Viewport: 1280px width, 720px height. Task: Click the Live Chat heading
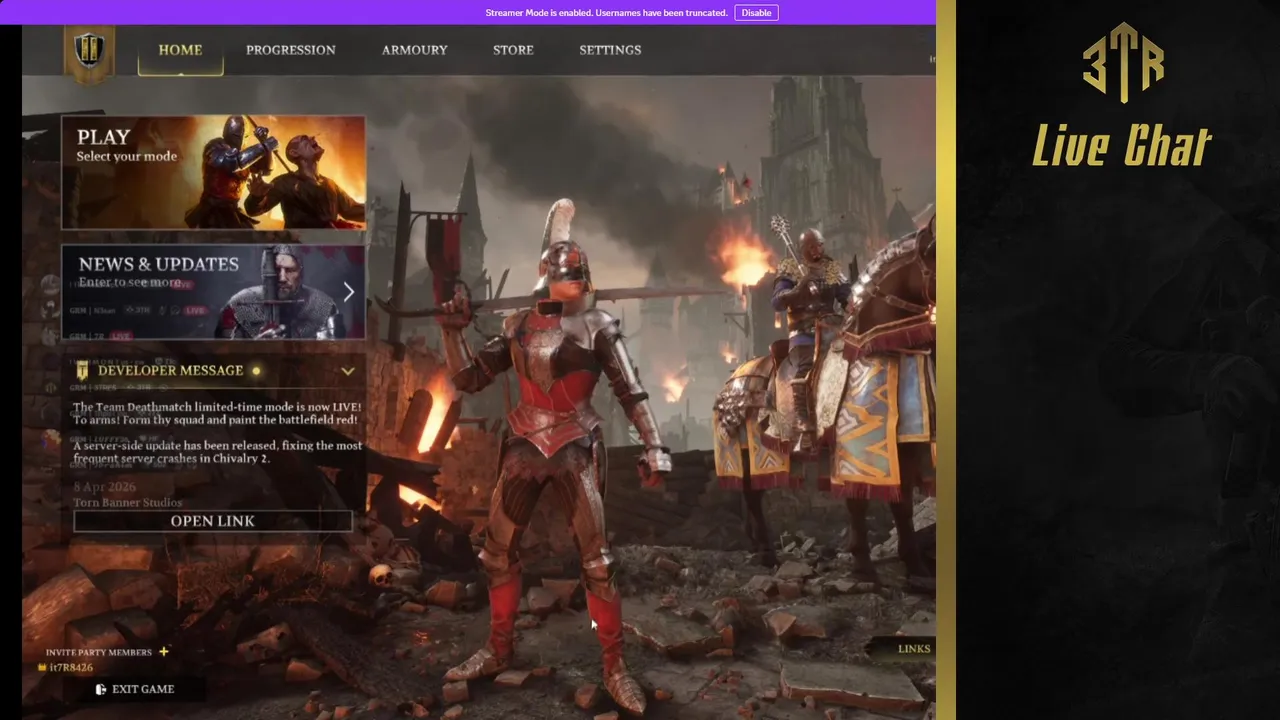(1122, 146)
